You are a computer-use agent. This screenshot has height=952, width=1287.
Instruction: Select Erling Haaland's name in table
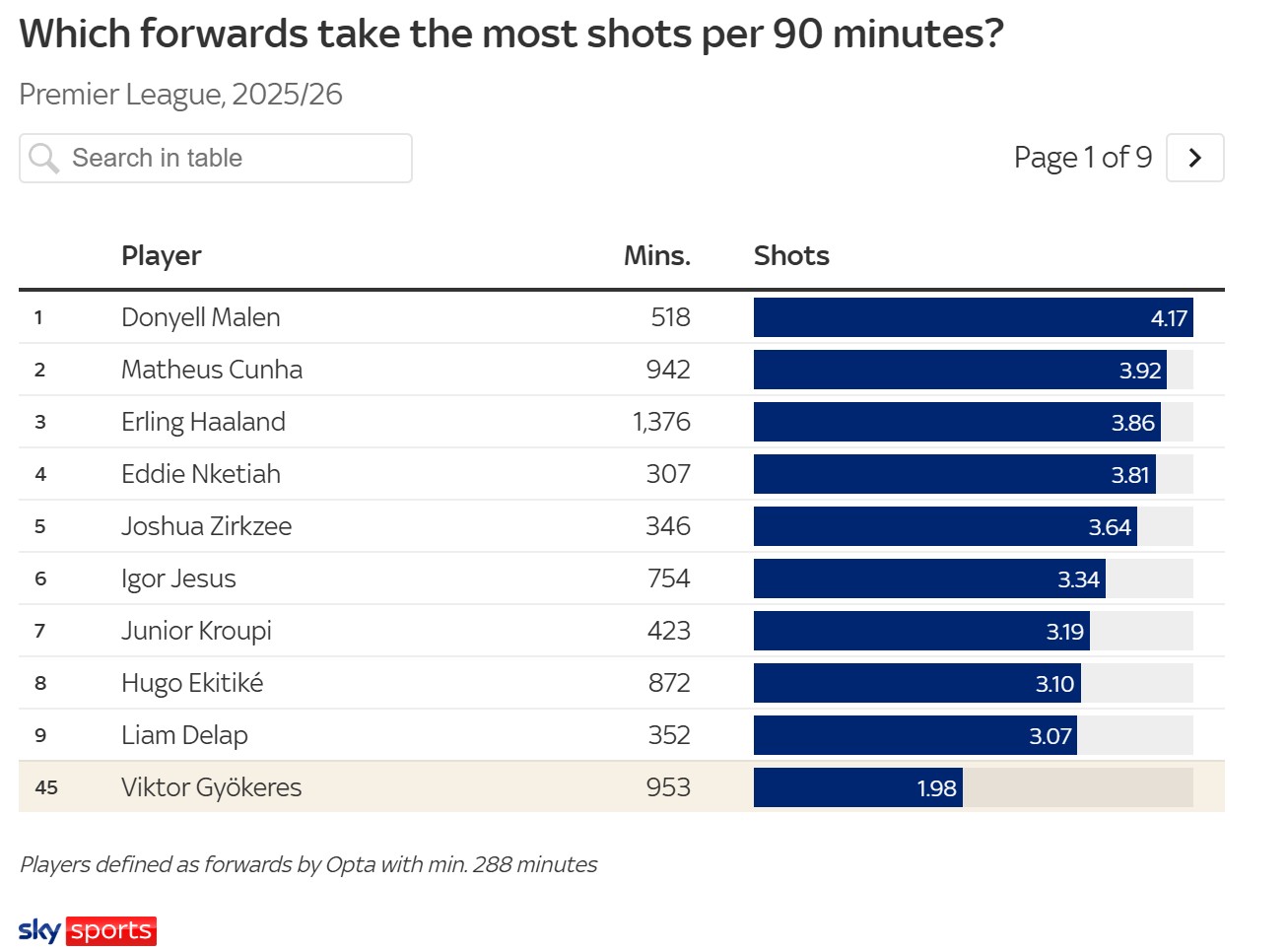pos(203,422)
